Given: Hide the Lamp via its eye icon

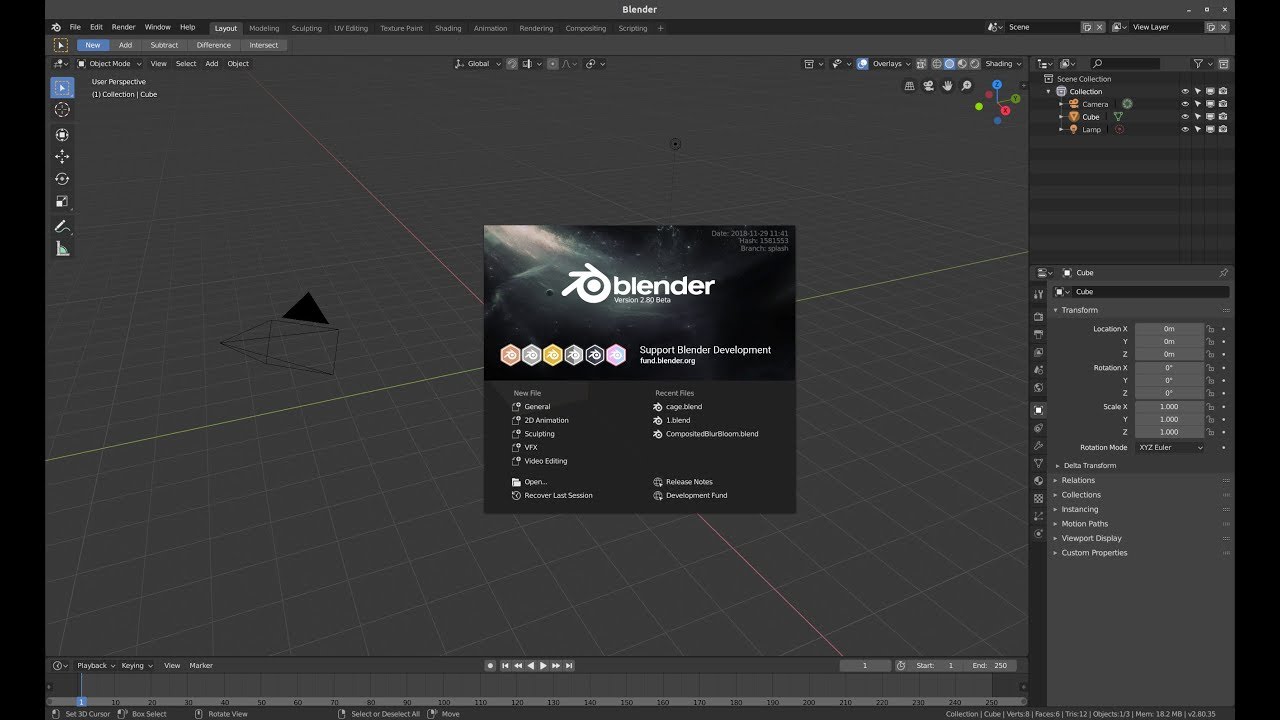Looking at the screenshot, I should tap(1185, 129).
